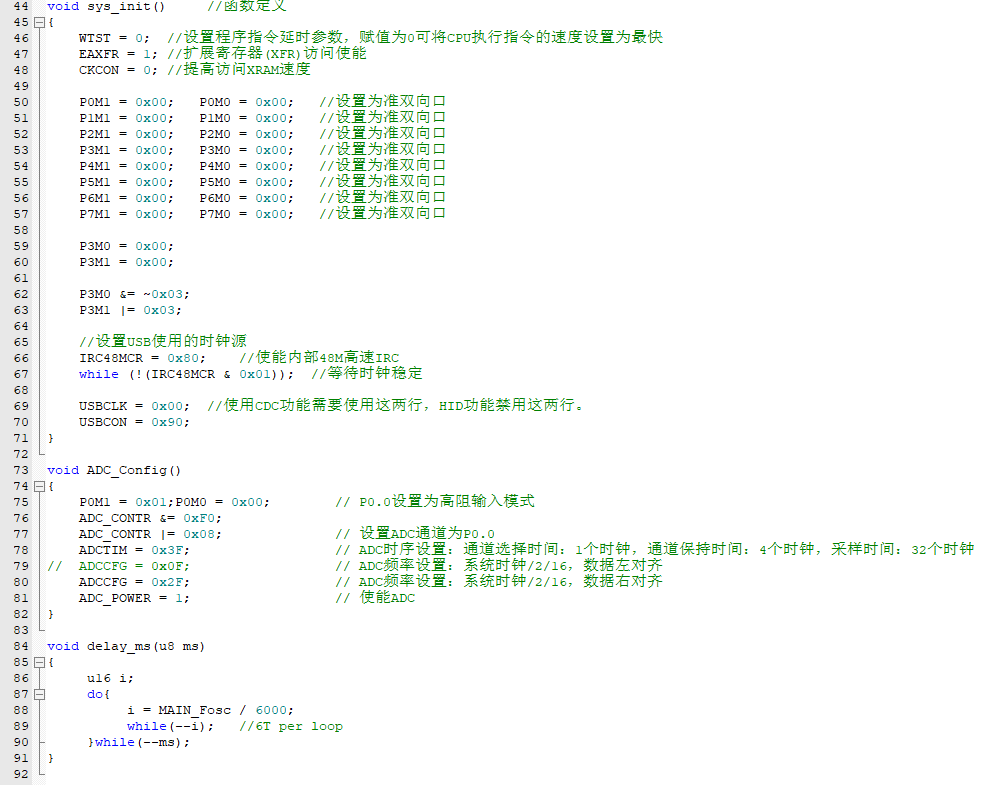
Task: Click the '//等待时钟稳定' comment
Action: coord(367,374)
